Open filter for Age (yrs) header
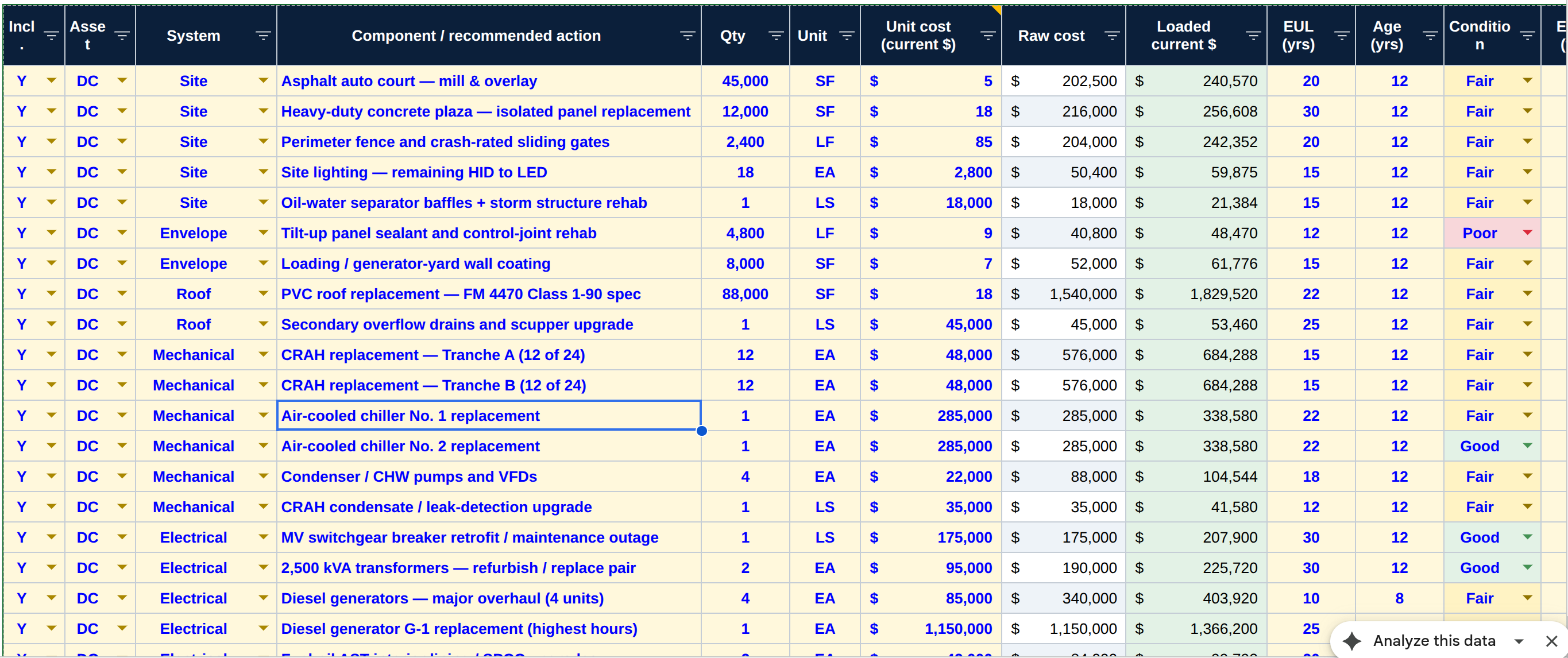1568x658 pixels. coord(1430,36)
